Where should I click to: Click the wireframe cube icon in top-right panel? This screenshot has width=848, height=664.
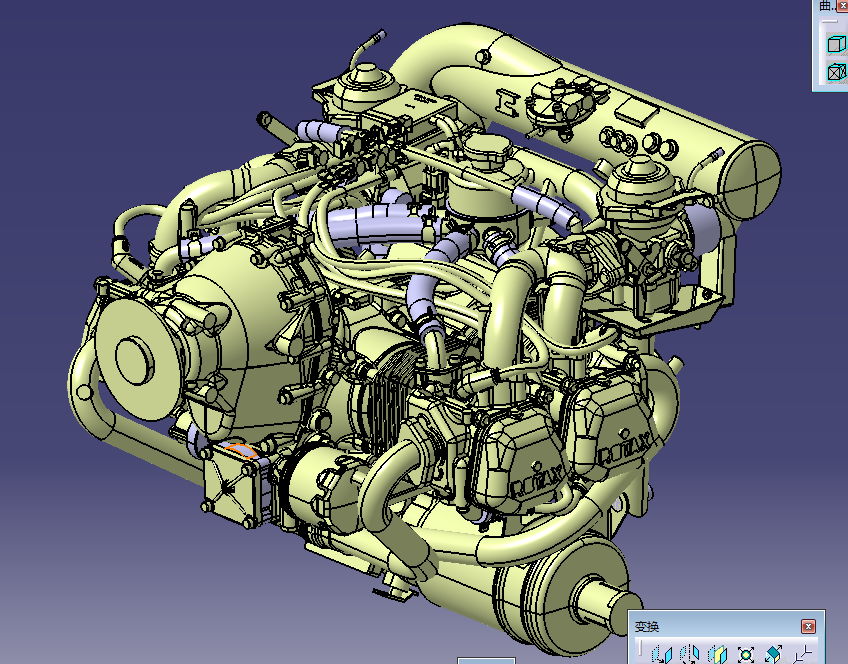pyautogui.click(x=835, y=72)
